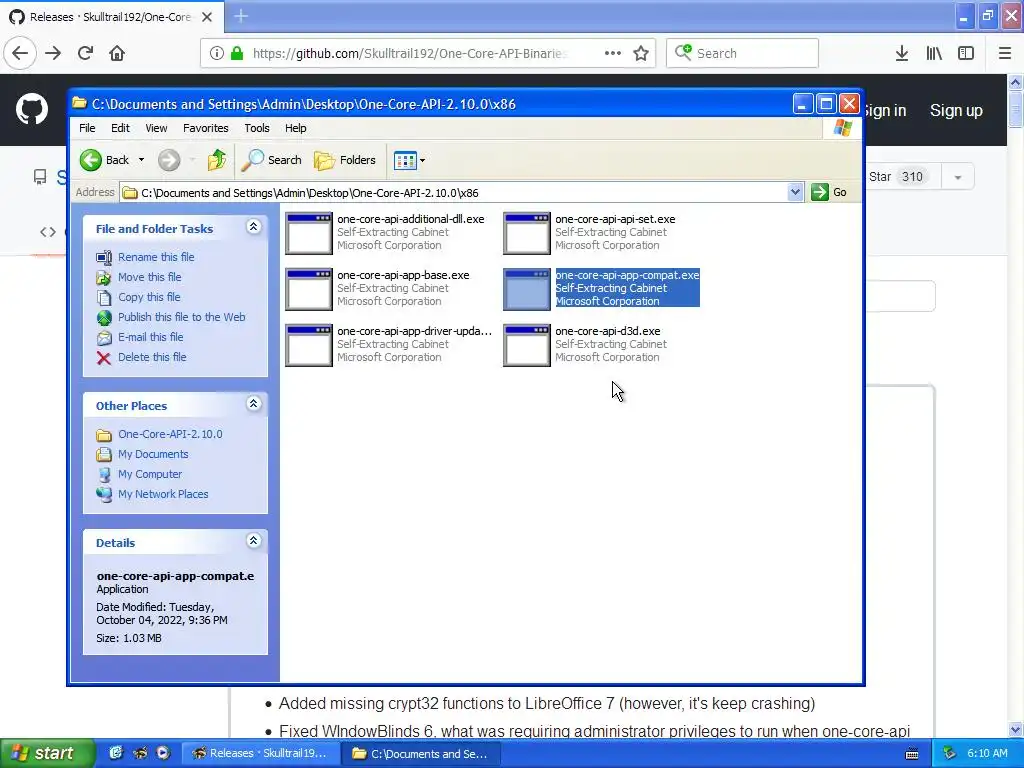This screenshot has width=1024, height=768.
Task: Click Delete this file
Action: click(152, 357)
